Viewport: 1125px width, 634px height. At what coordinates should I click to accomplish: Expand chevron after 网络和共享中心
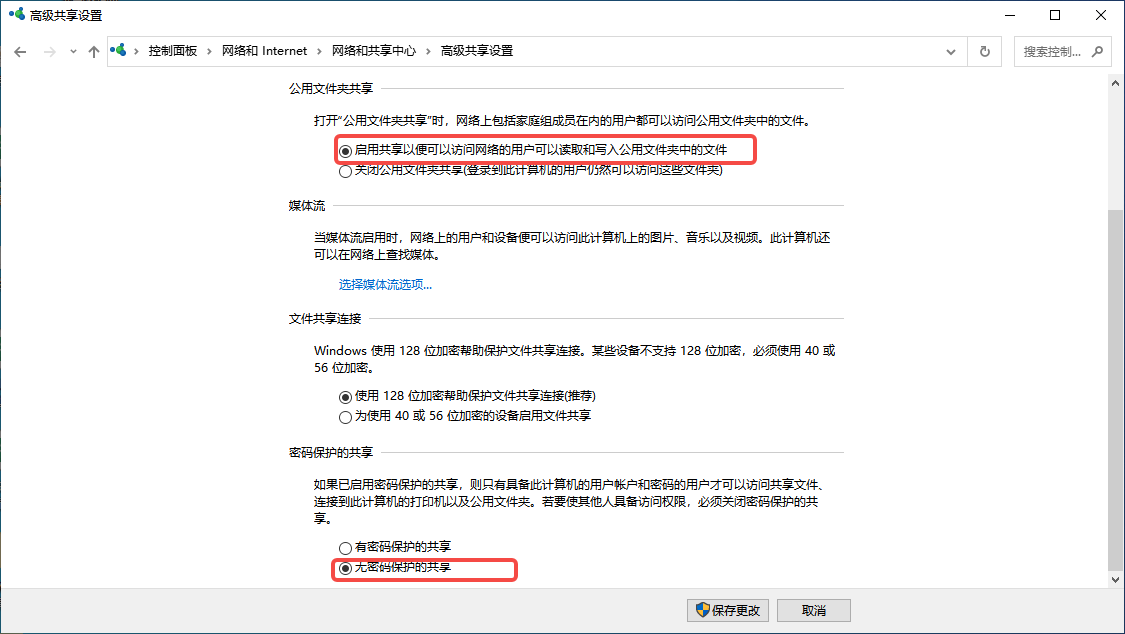point(428,51)
